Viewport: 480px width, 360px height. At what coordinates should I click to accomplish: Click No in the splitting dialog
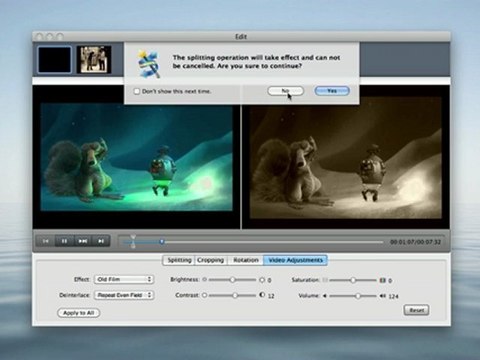click(286, 91)
